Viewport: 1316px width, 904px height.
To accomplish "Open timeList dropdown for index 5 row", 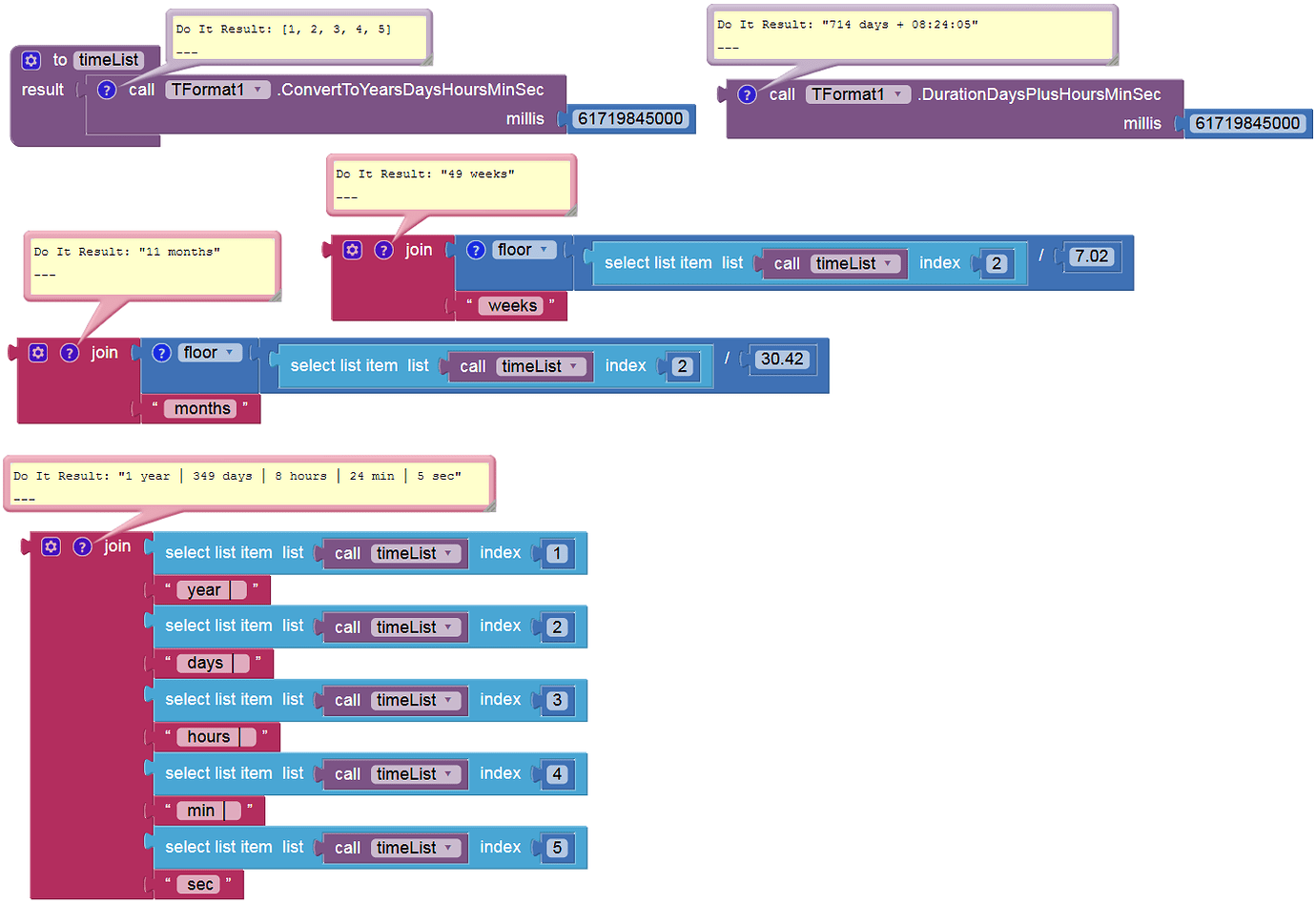I will click(416, 848).
